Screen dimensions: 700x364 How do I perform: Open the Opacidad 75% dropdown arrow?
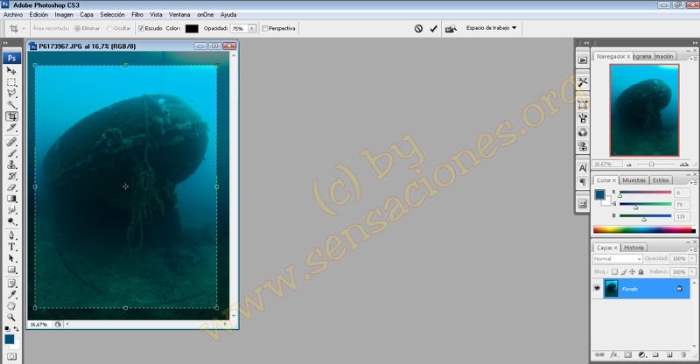(252, 29)
